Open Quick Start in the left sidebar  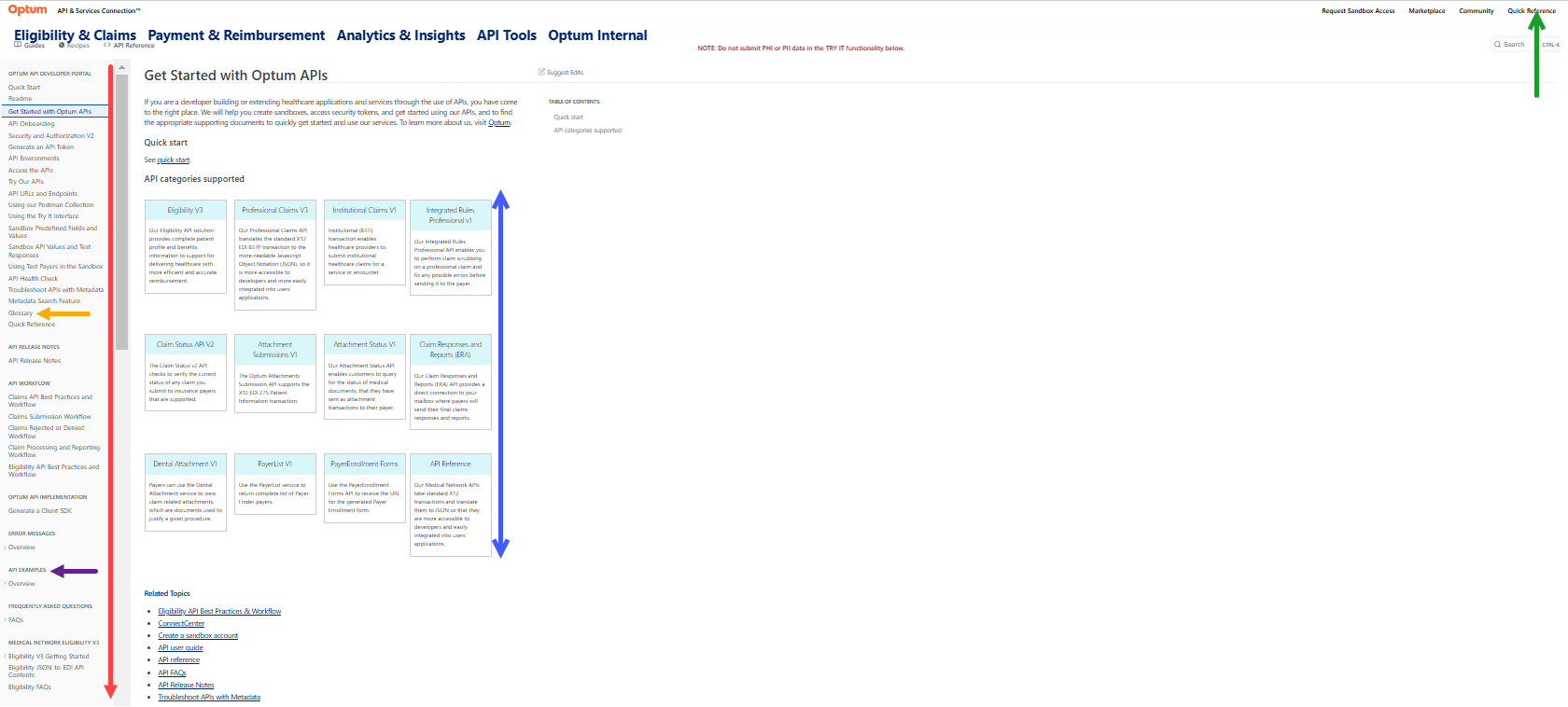pyautogui.click(x=24, y=88)
